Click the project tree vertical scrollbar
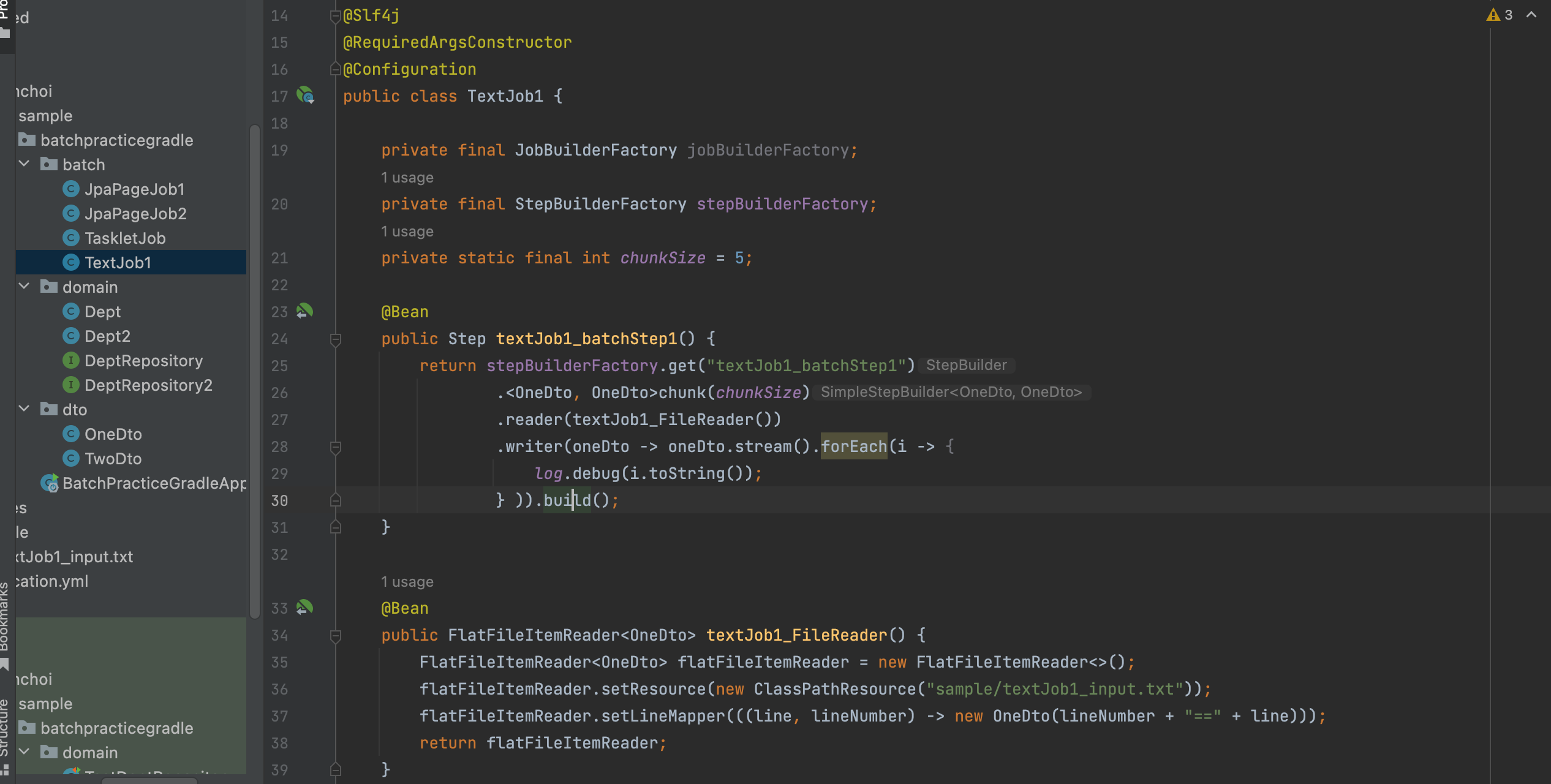 (255, 367)
